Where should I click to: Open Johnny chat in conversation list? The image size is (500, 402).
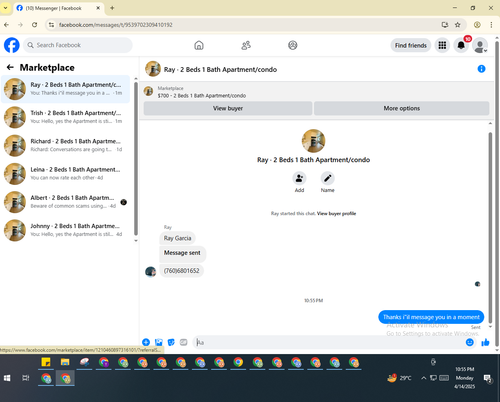[65, 230]
